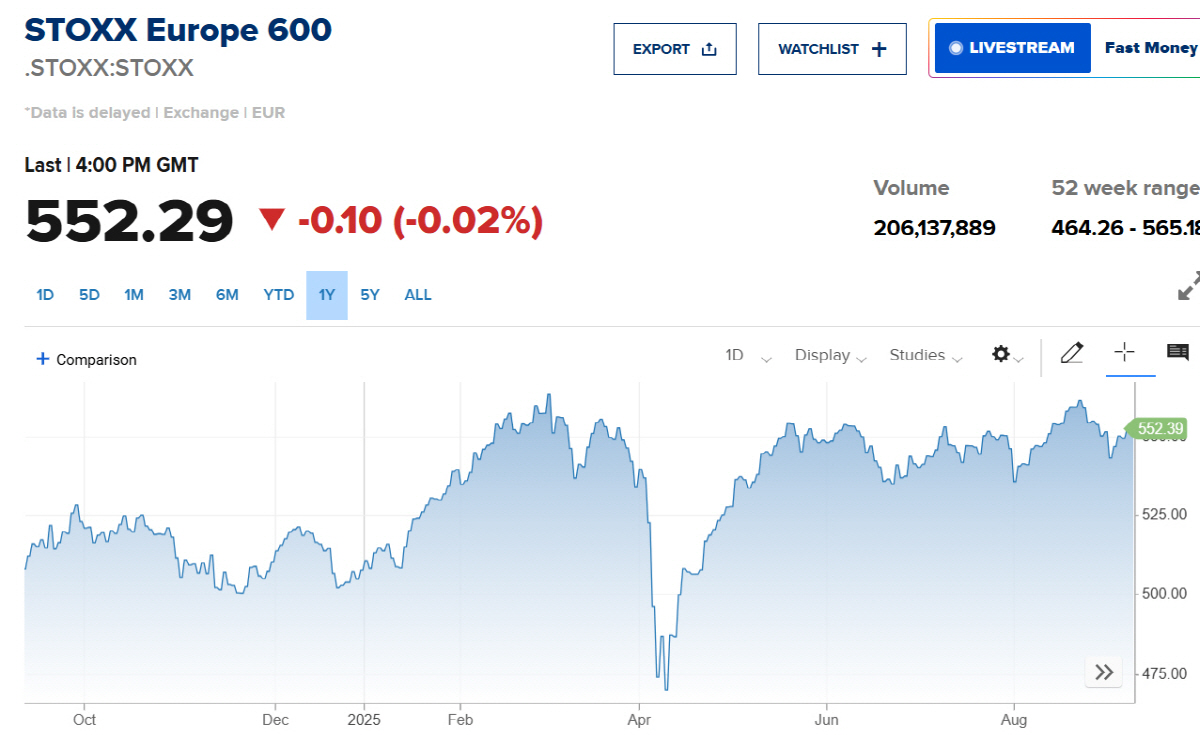The width and height of the screenshot is (1200, 735).
Task: Open the Studies dropdown
Action: (917, 356)
